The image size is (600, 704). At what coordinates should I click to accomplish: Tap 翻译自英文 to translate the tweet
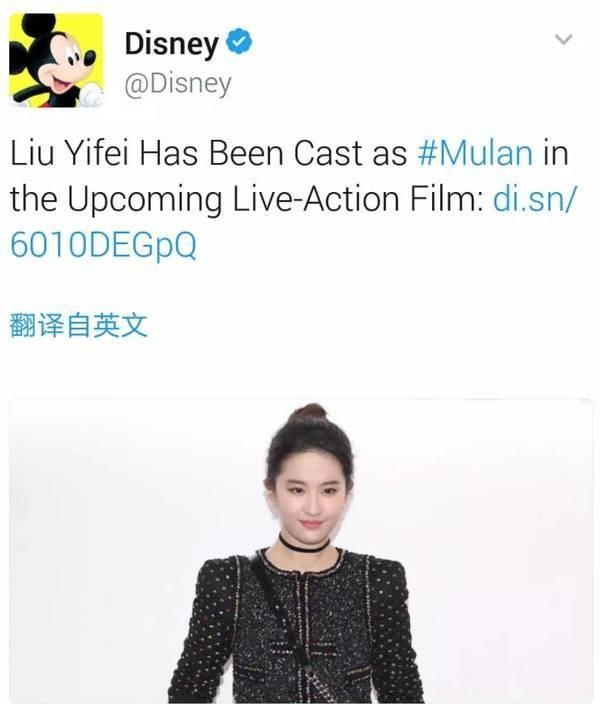point(78,326)
